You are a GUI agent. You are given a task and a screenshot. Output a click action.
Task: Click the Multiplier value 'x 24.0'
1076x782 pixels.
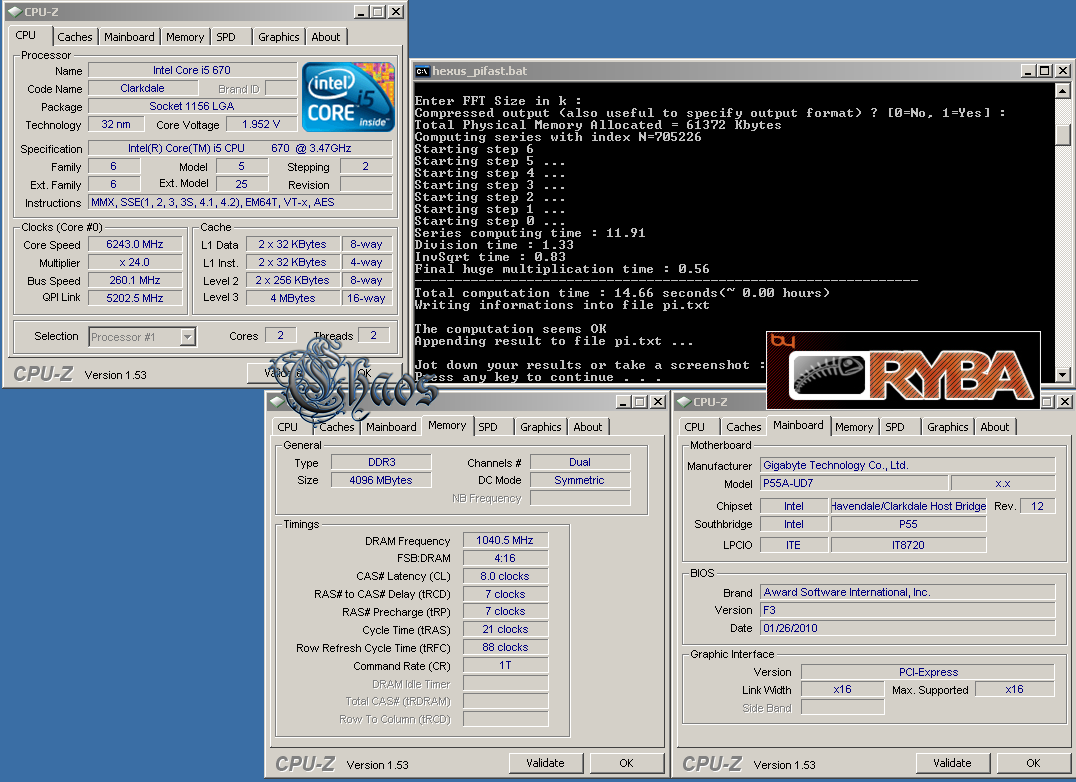tap(135, 262)
